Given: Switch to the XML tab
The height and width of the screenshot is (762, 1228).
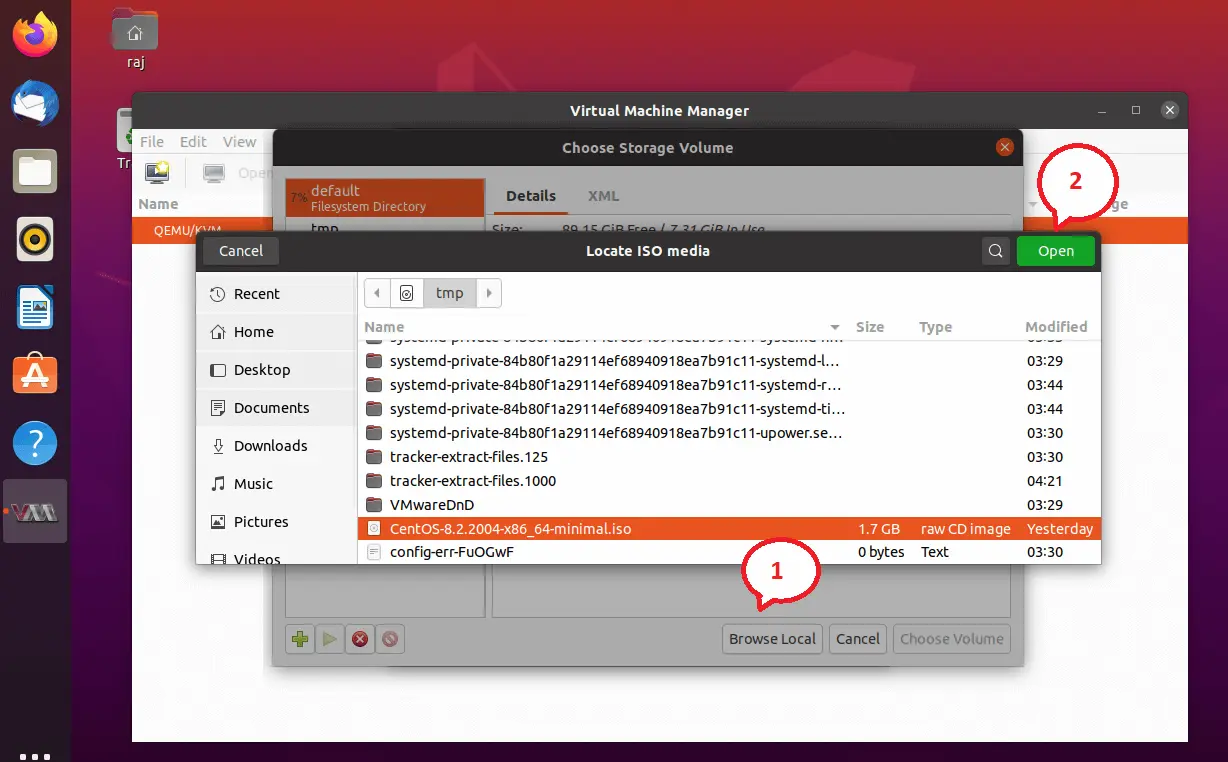Looking at the screenshot, I should tap(604, 196).
